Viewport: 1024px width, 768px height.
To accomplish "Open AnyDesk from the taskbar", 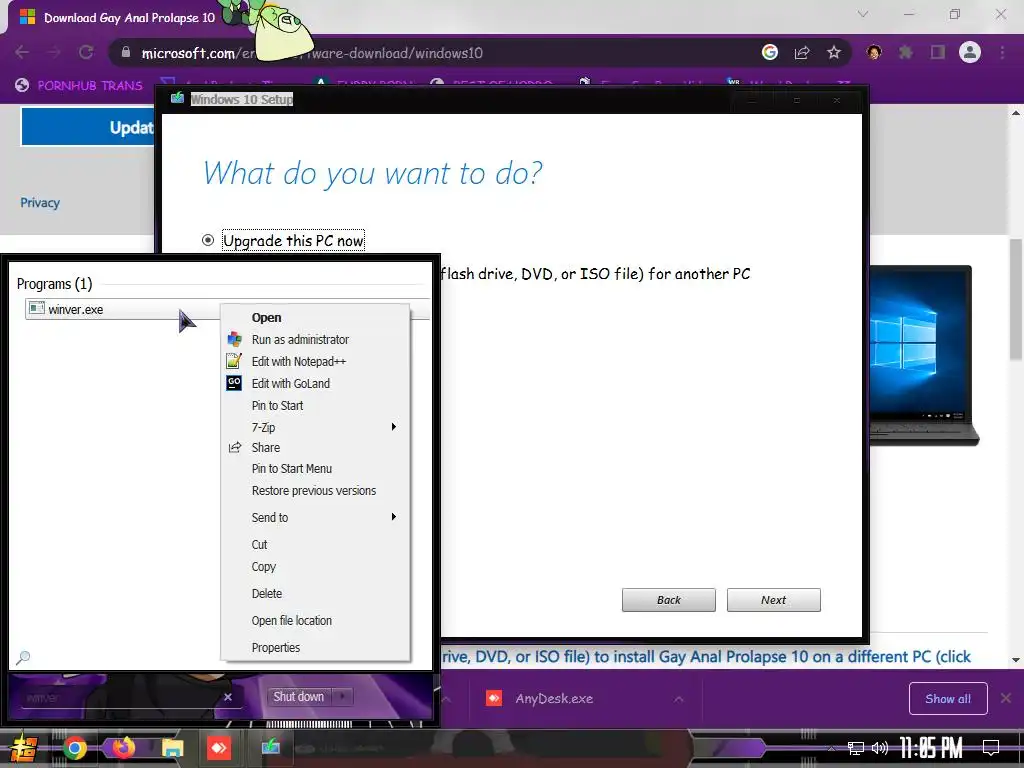I will 219,748.
